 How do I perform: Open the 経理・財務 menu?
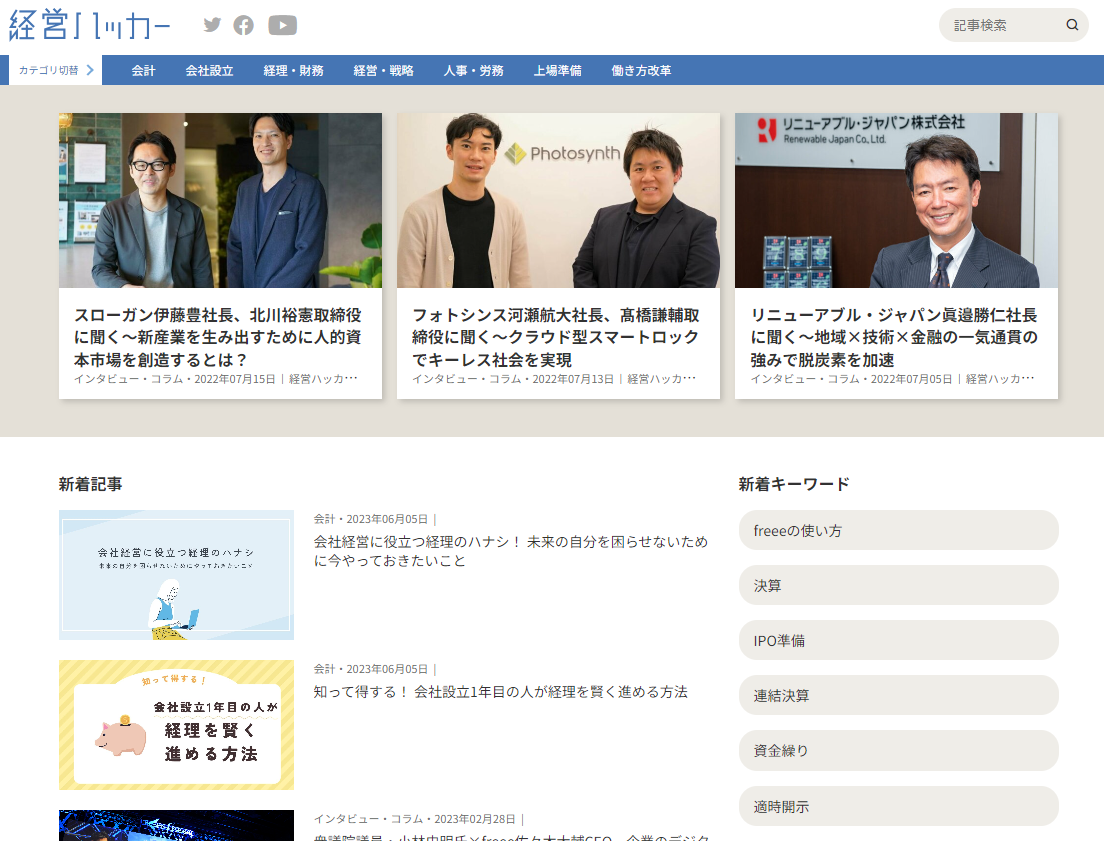coord(294,70)
